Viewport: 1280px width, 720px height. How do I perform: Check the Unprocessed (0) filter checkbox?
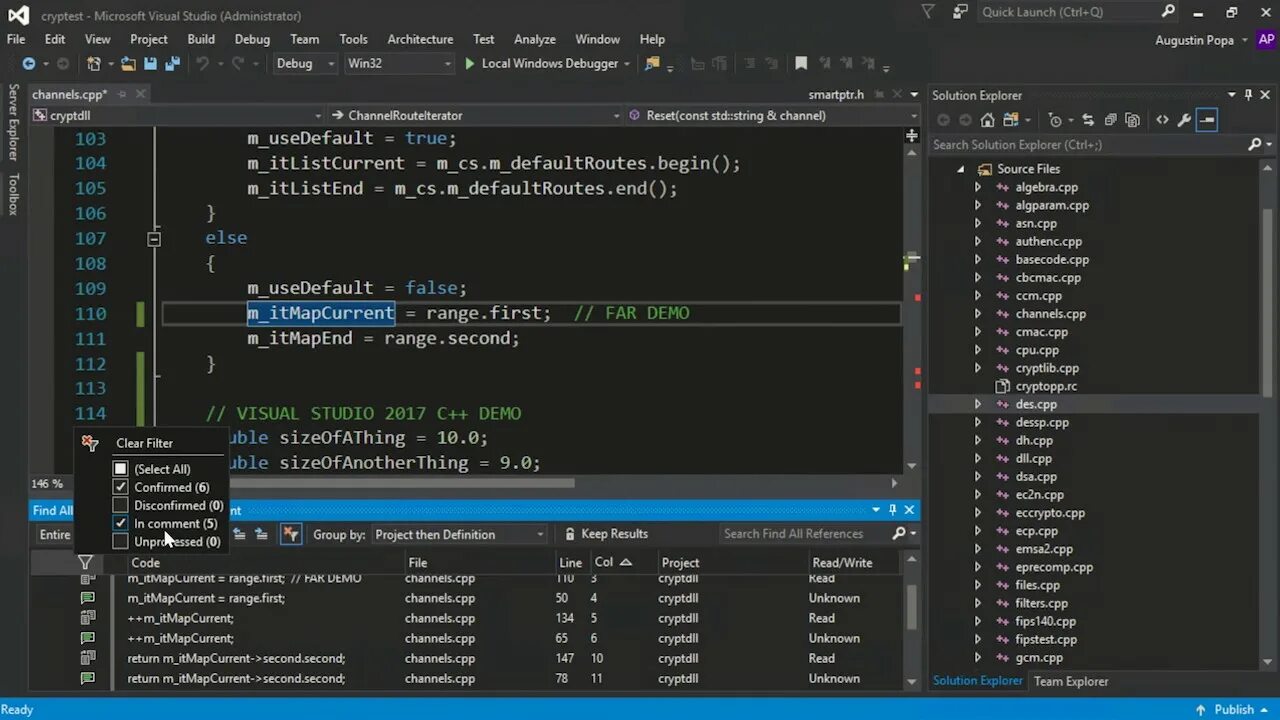(121, 541)
